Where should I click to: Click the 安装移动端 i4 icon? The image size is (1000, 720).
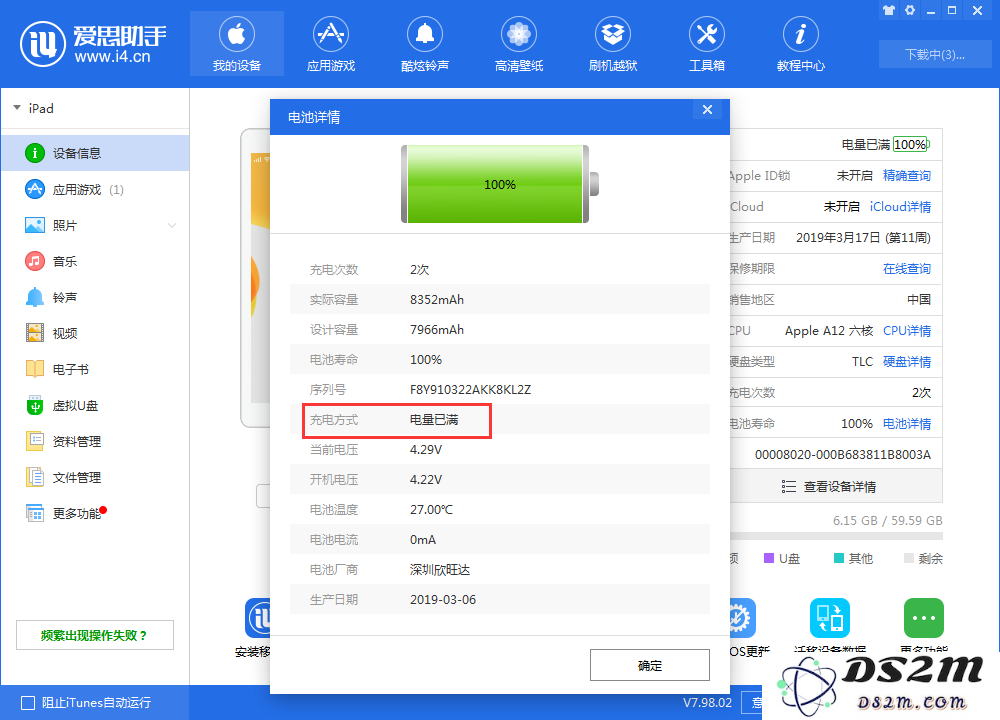tap(258, 618)
